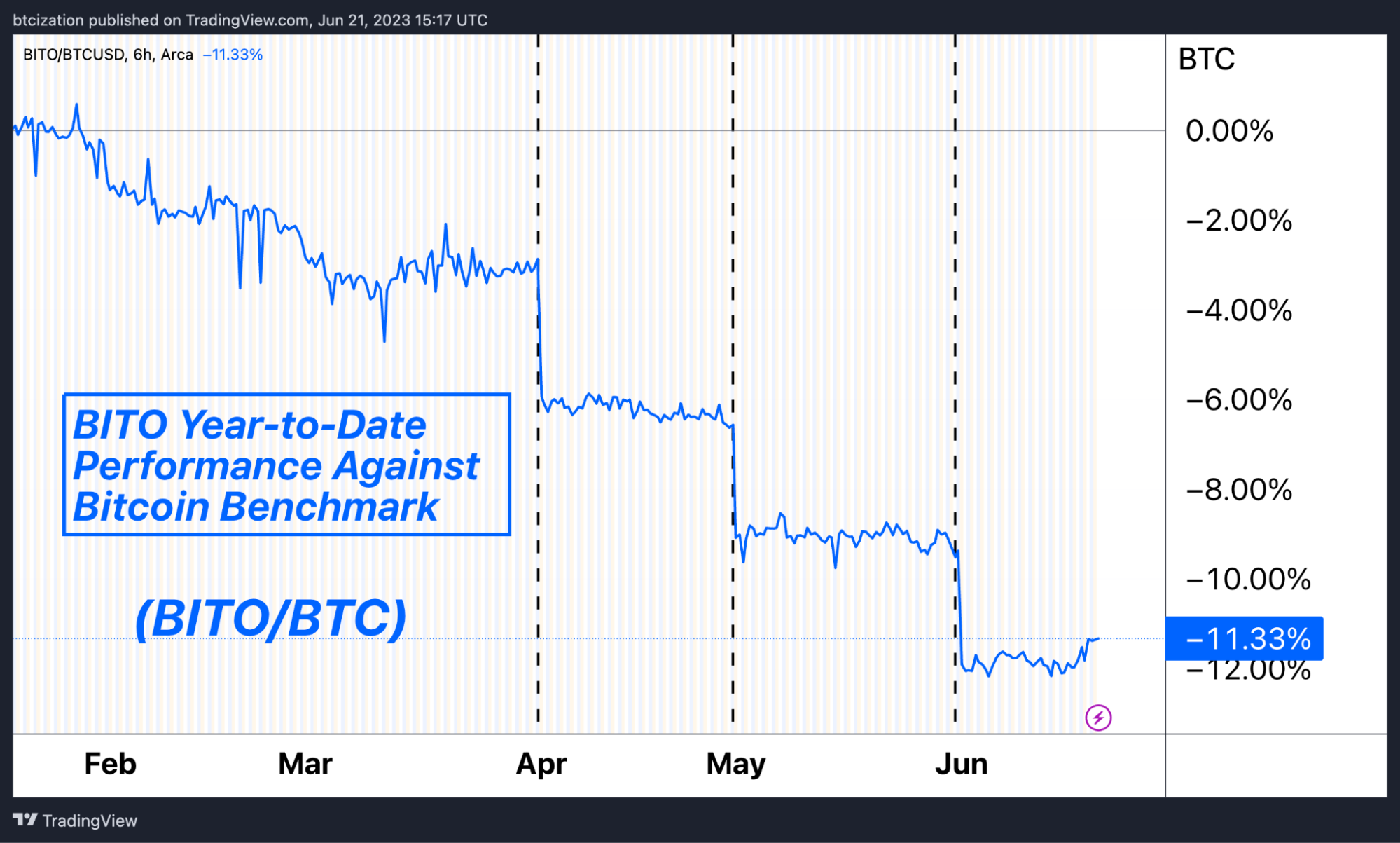Click the purple lightning bolt icon
The width and height of the screenshot is (1400, 843).
(1098, 718)
